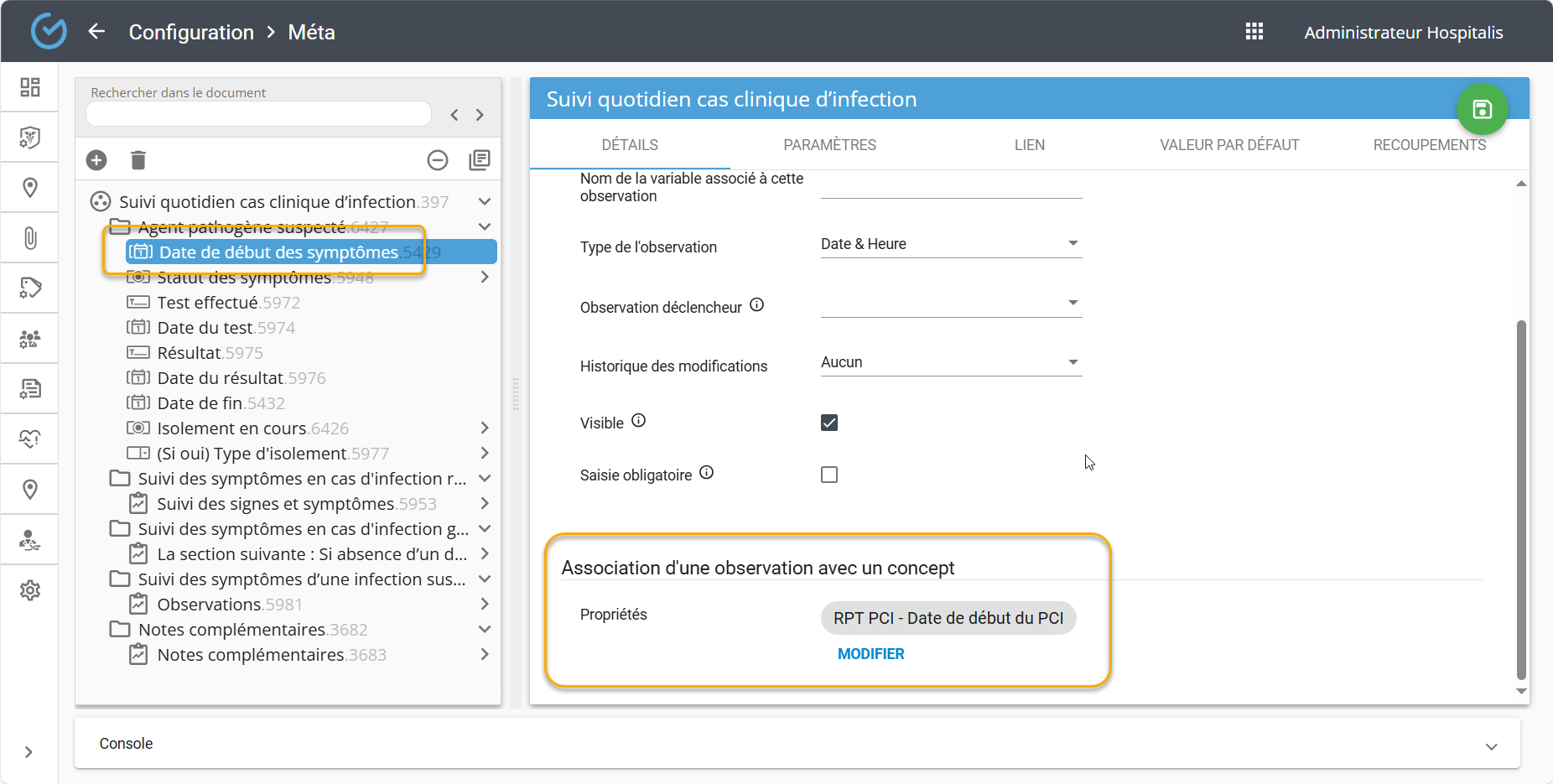The image size is (1553, 784).
Task: Click the trash delete icon
Action: 138,160
